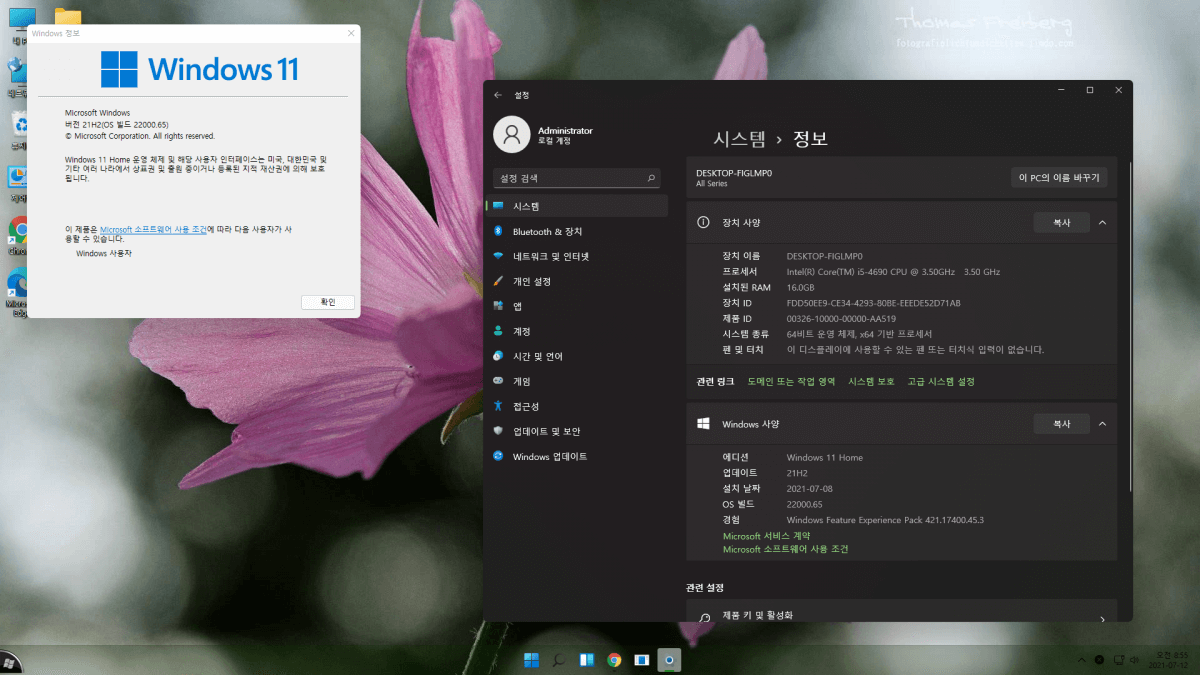Open Windows 업데이트 in sidebar

coord(578,456)
